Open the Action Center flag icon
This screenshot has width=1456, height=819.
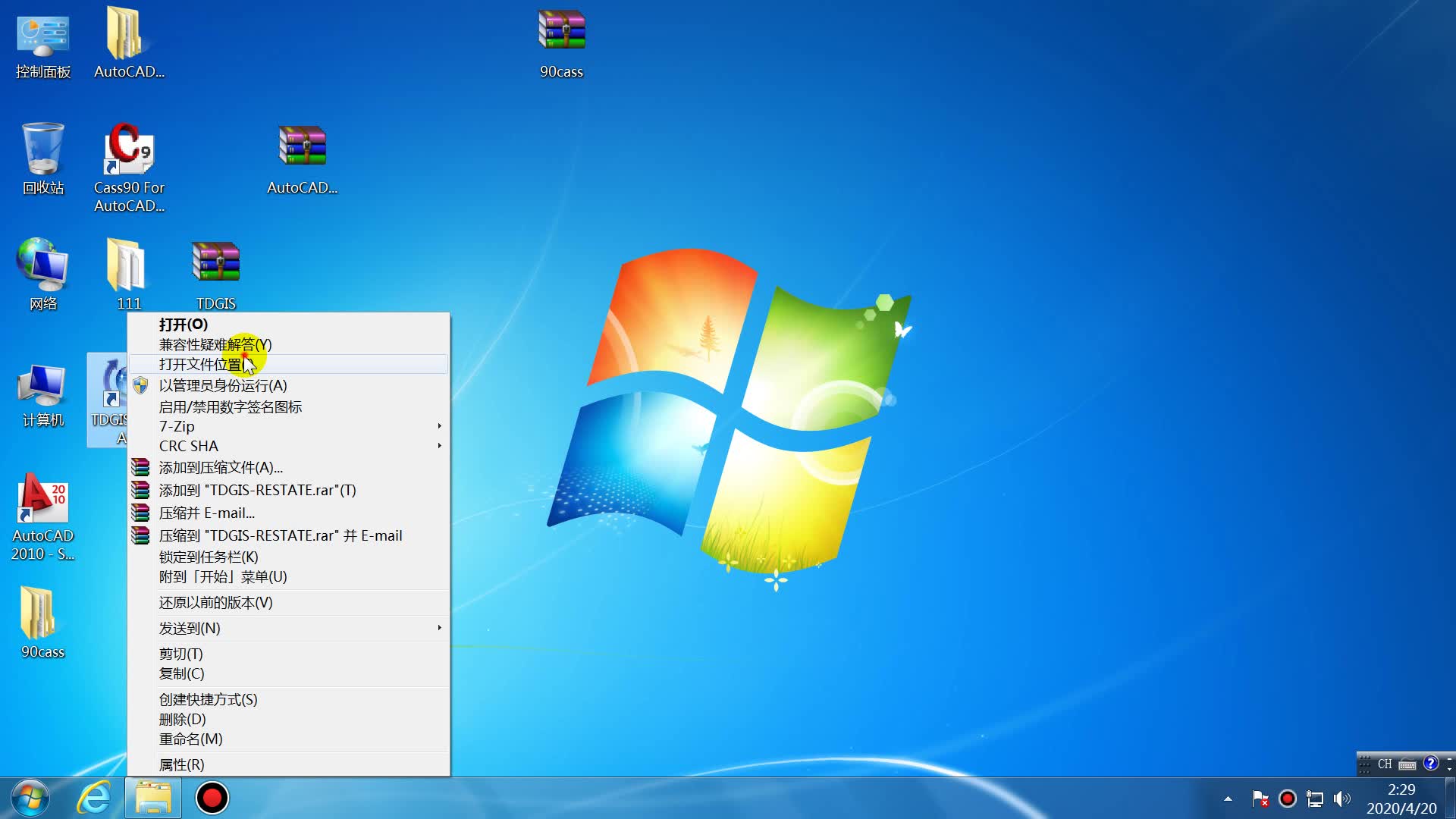(x=1260, y=799)
